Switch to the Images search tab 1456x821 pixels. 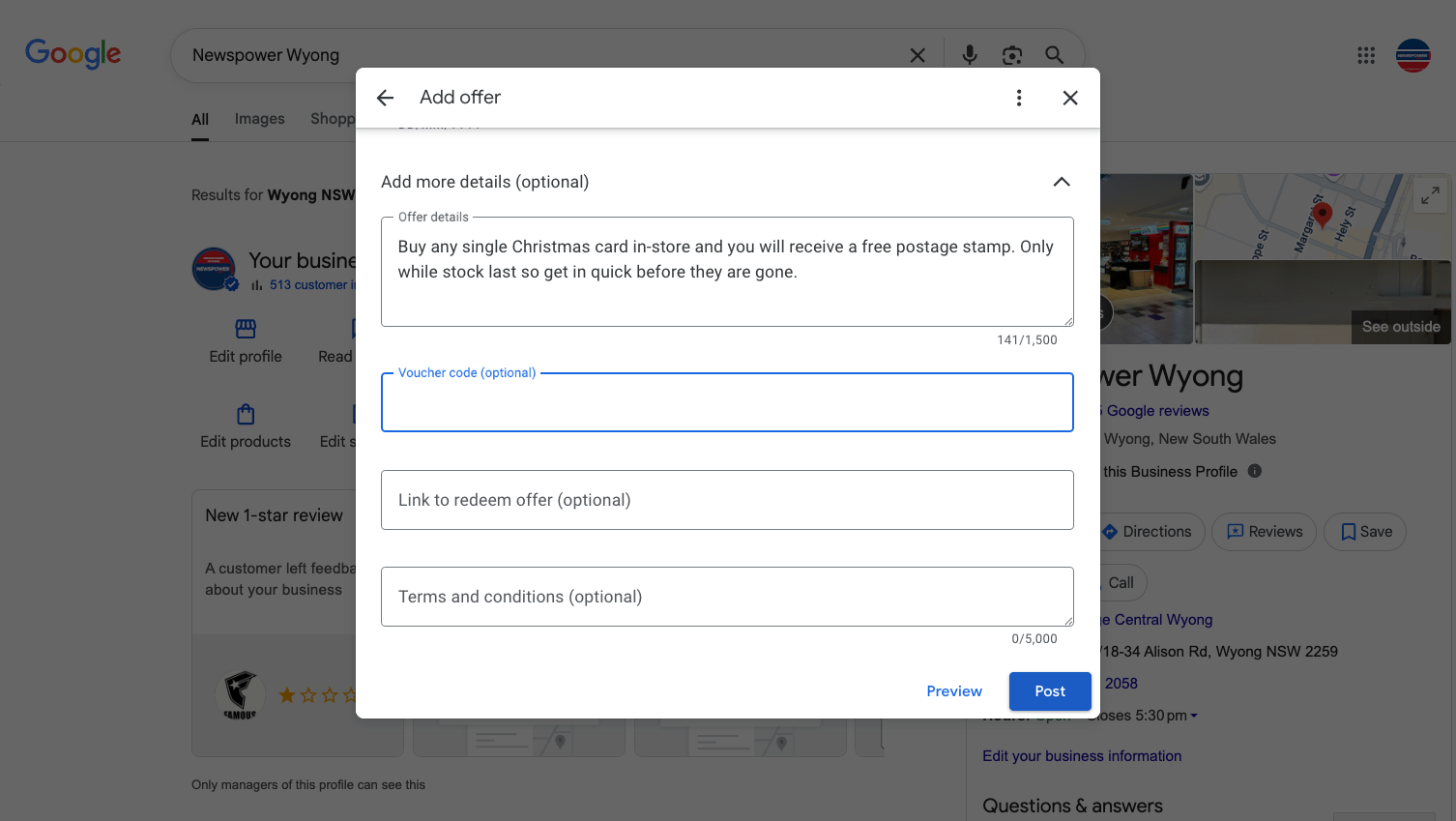[x=260, y=119]
